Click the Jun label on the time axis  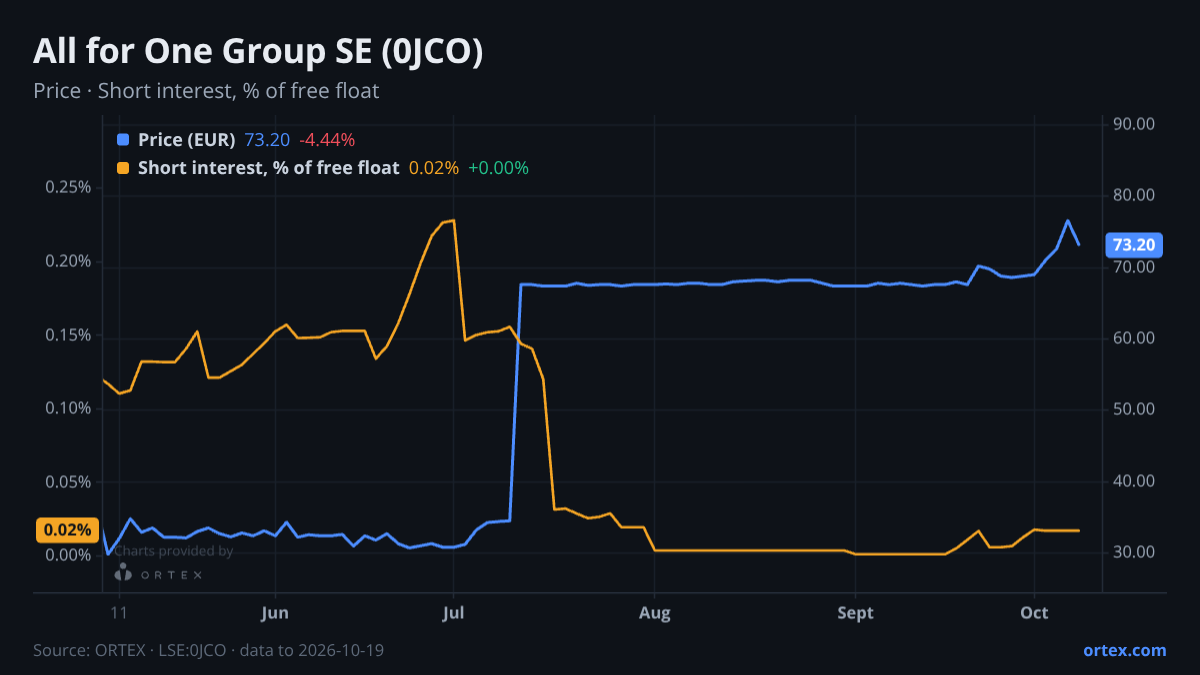[274, 613]
